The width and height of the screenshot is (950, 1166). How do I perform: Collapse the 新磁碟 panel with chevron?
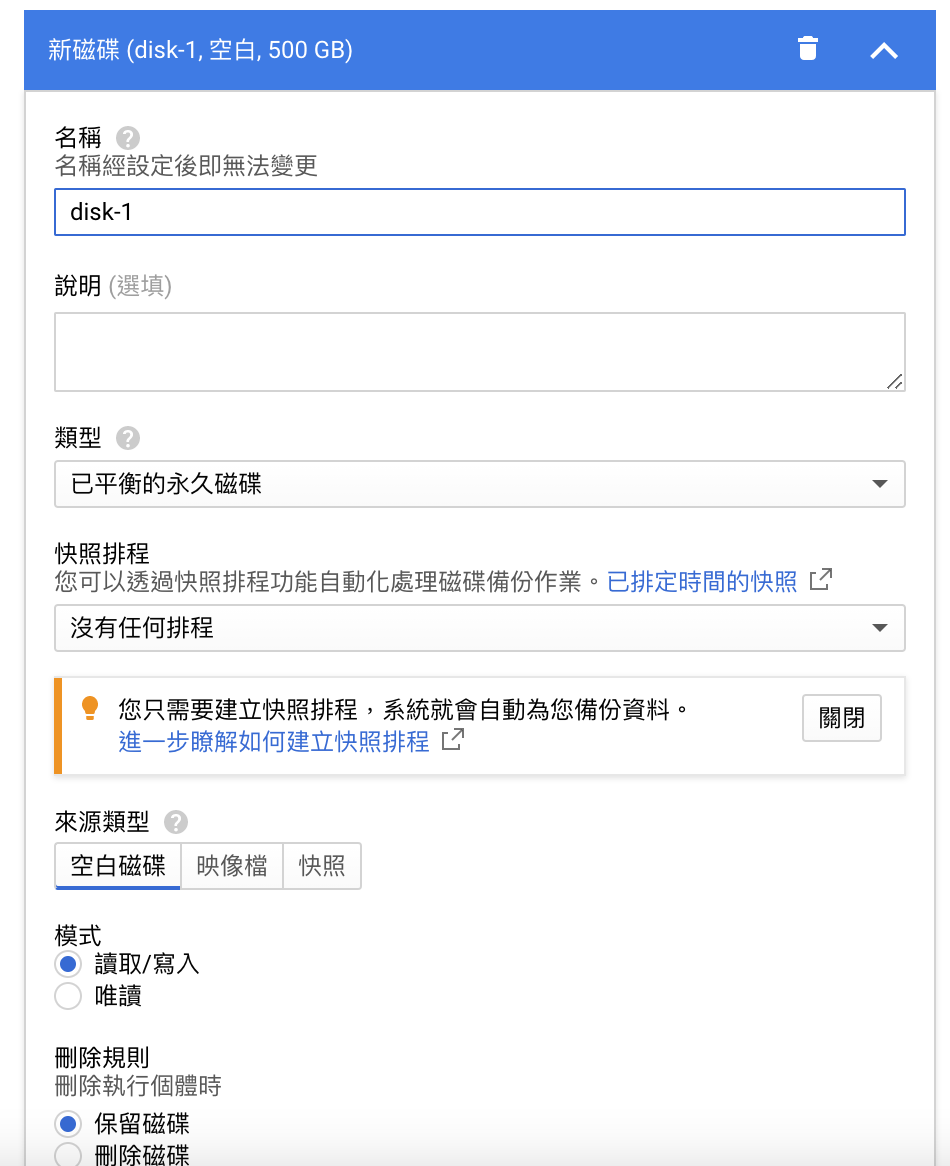tap(884, 50)
